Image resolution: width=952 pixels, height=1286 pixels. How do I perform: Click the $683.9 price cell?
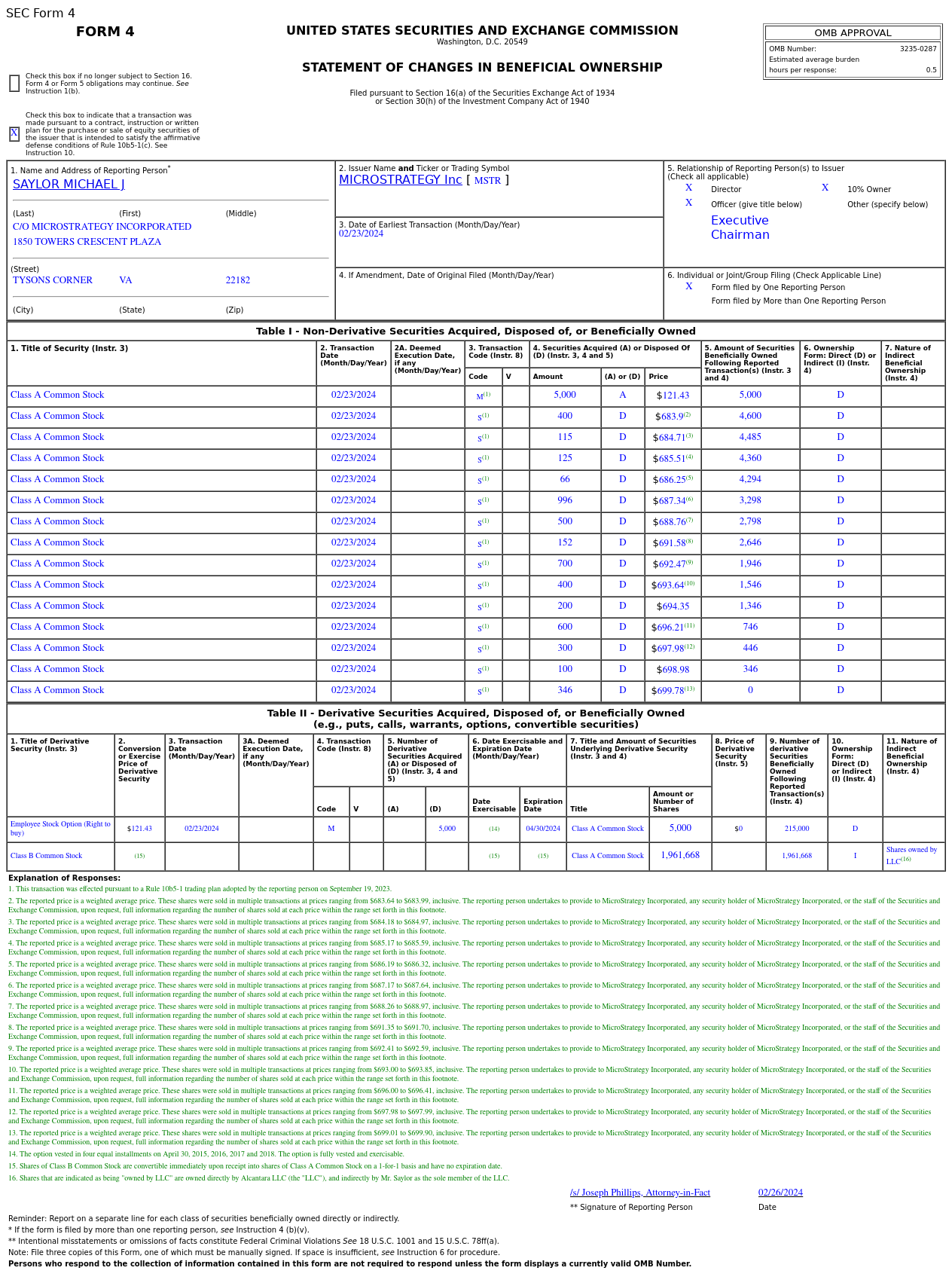coord(673,417)
